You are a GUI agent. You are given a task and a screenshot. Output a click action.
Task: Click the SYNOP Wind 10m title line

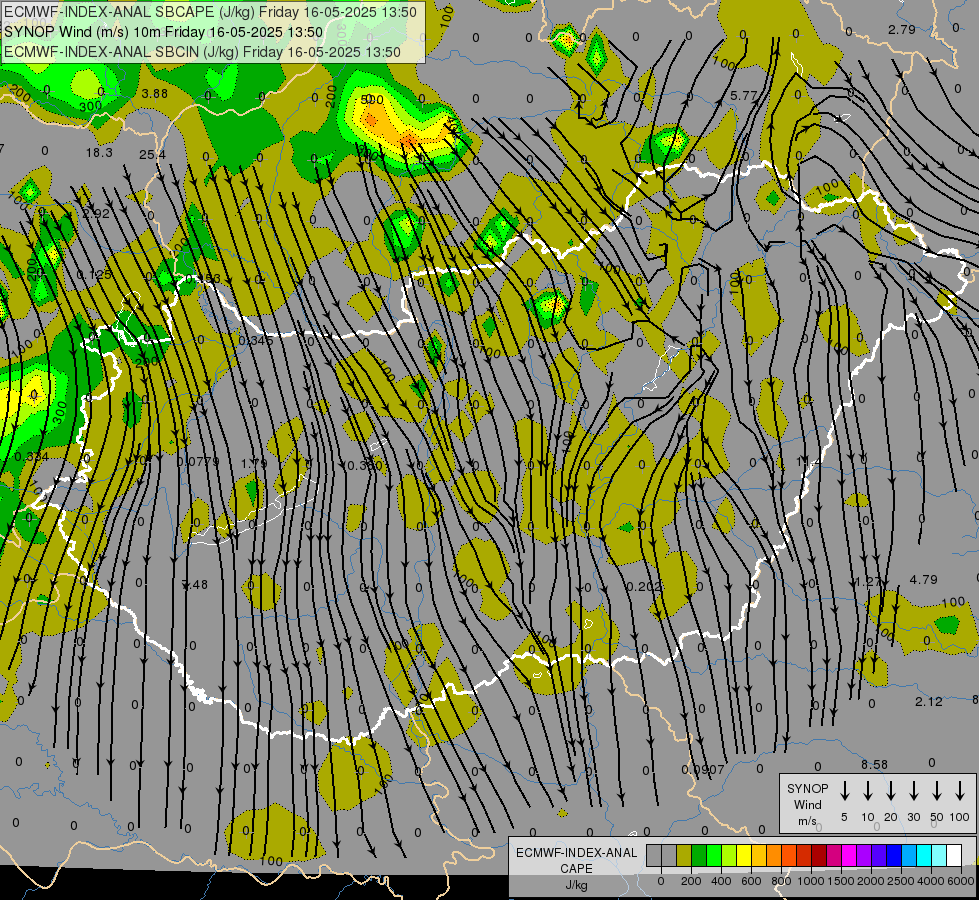pyautogui.click(x=164, y=32)
